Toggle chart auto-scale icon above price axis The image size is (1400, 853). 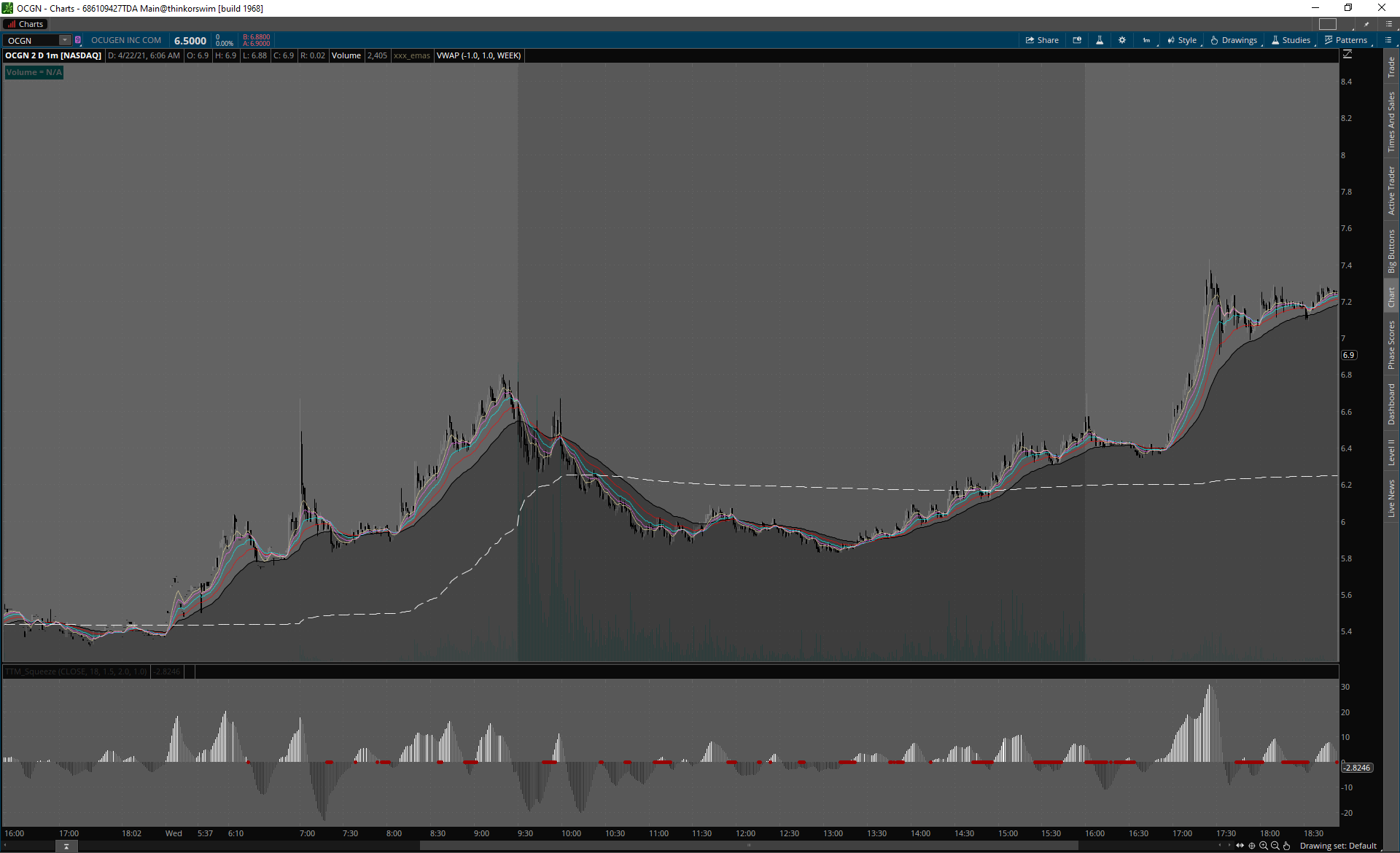(x=1347, y=55)
